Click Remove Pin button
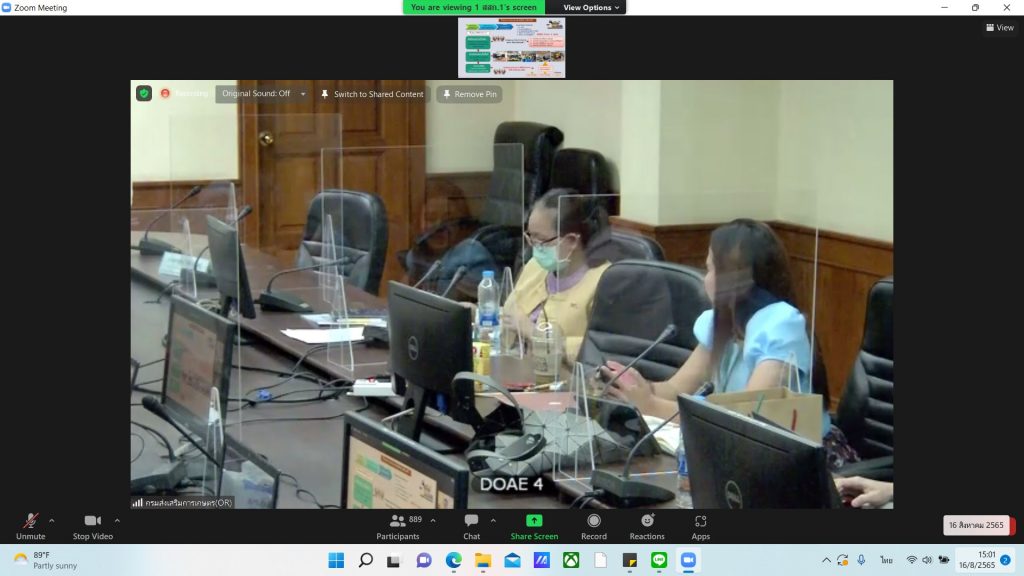1024x576 pixels. click(470, 94)
